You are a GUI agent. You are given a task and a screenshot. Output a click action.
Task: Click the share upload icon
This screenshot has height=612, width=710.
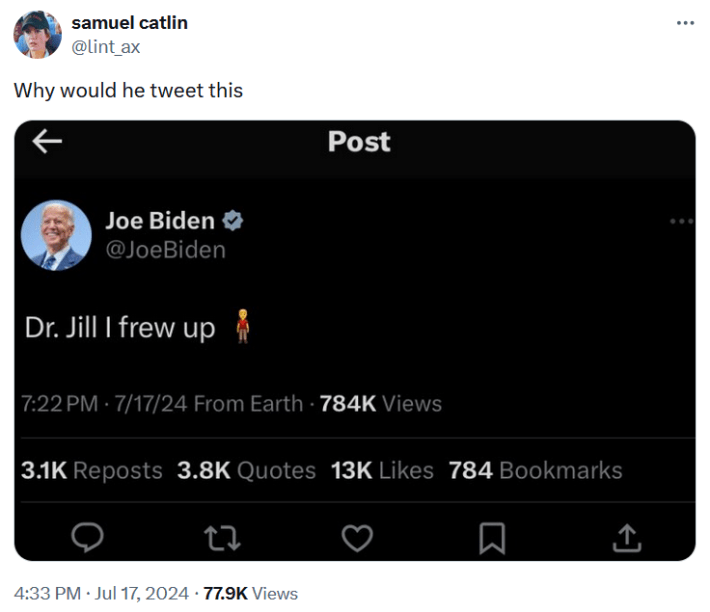click(625, 540)
